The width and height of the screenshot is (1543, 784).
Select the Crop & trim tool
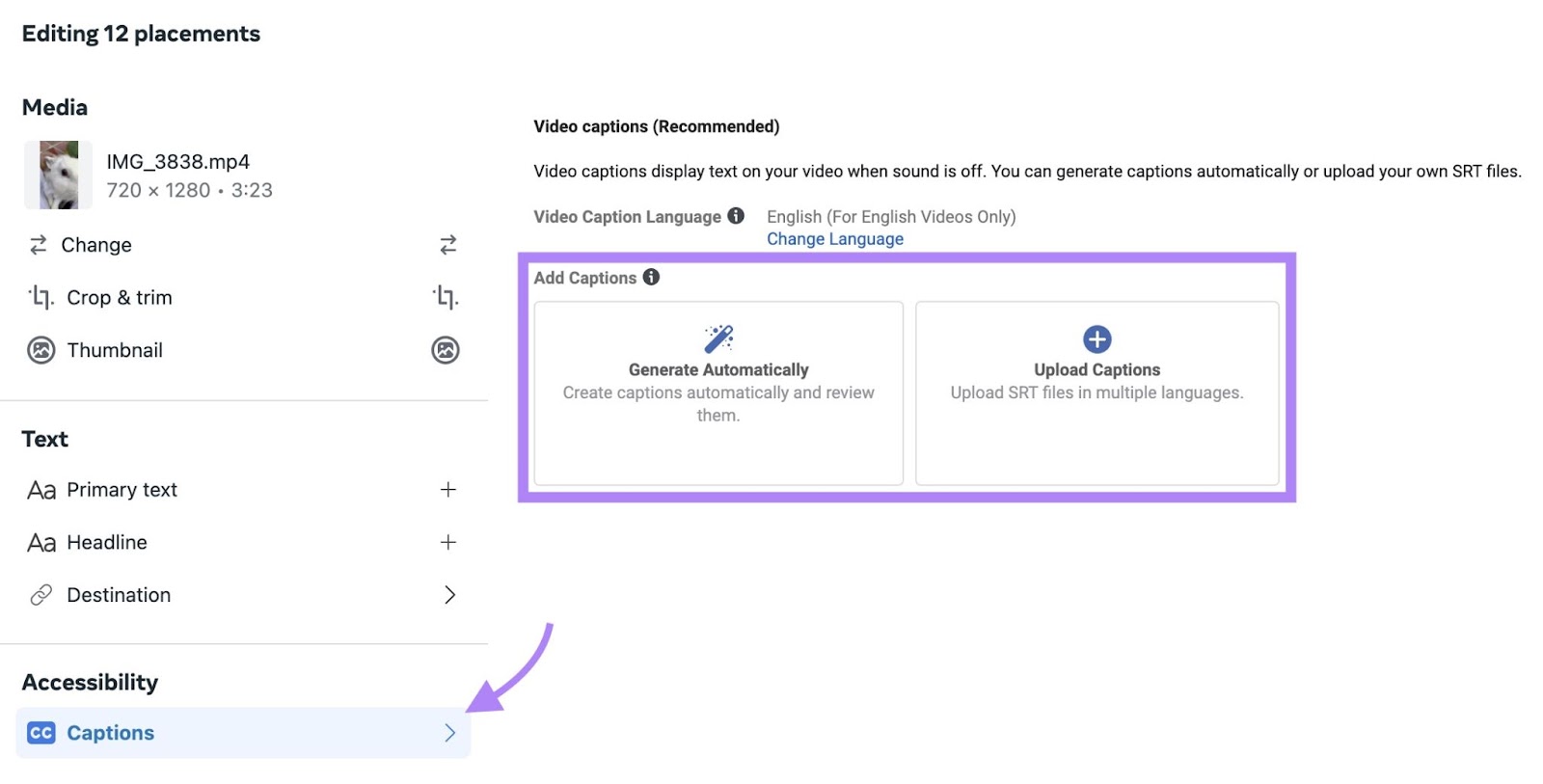119,297
